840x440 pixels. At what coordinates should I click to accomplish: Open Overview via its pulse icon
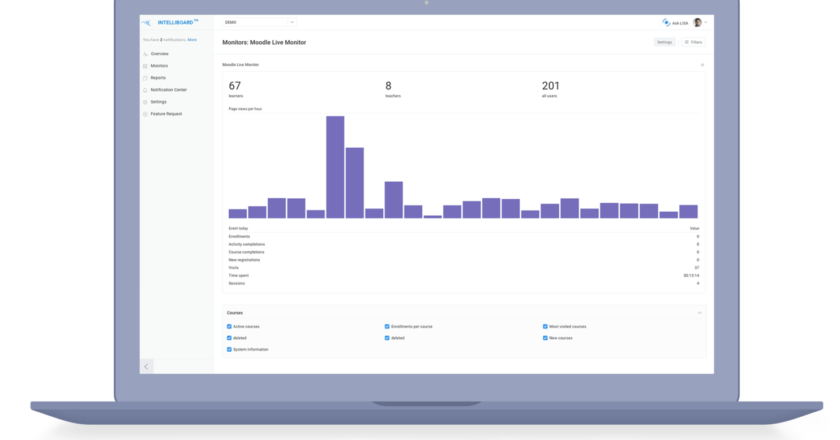point(145,54)
